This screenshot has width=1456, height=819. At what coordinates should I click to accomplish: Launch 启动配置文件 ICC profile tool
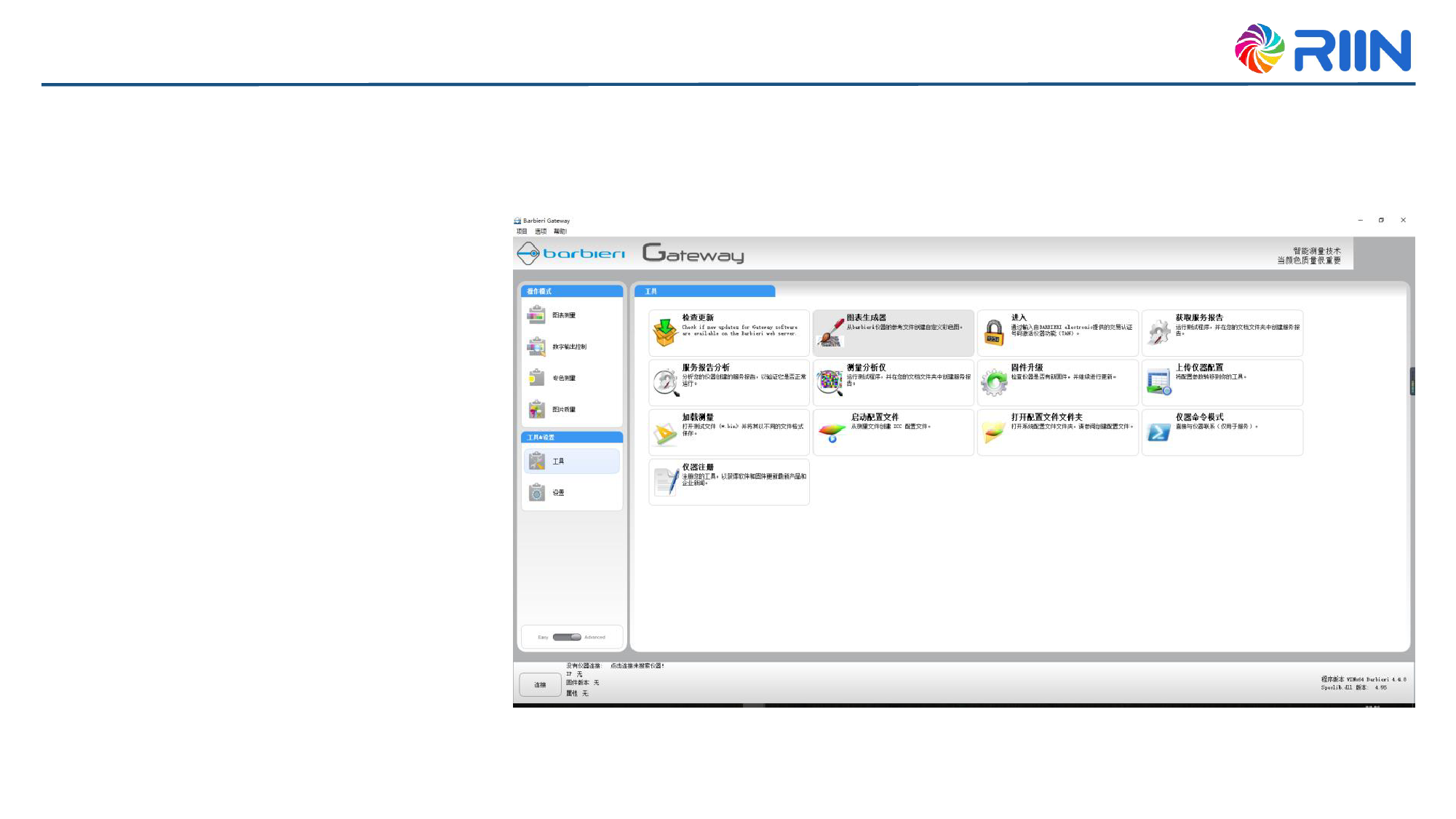pos(832,432)
